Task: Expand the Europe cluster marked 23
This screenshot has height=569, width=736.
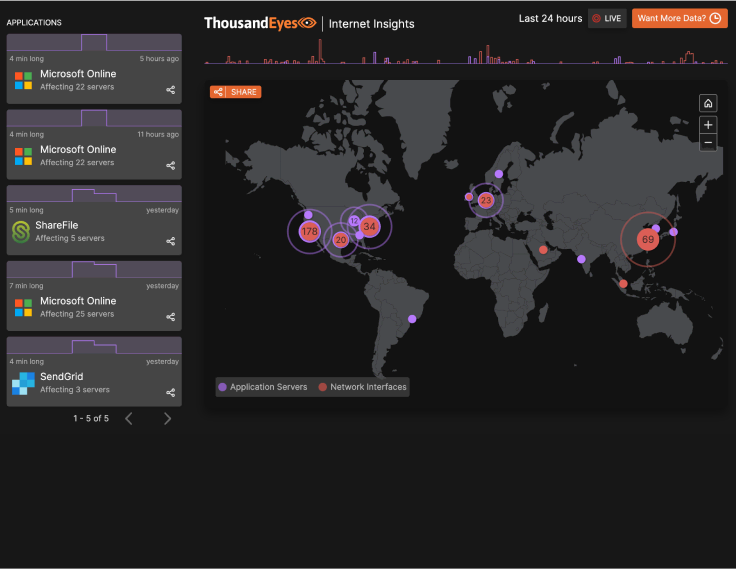Action: 486,200
